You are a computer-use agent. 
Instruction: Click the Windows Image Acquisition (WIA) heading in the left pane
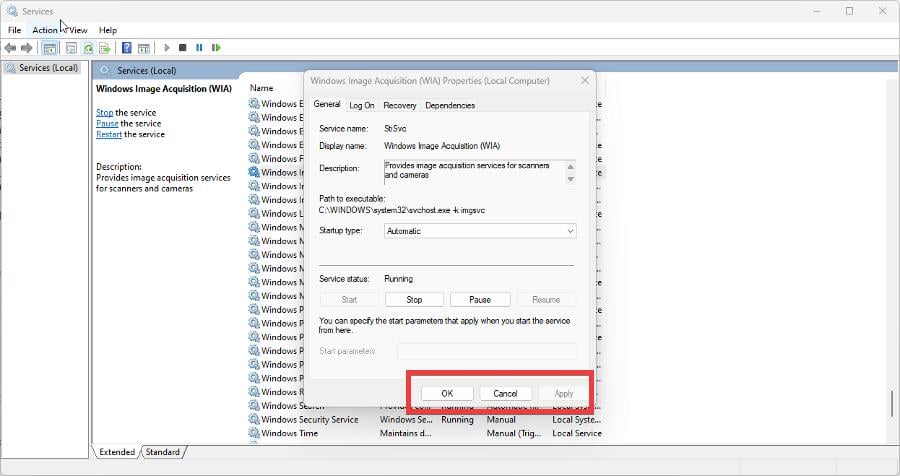coord(164,88)
